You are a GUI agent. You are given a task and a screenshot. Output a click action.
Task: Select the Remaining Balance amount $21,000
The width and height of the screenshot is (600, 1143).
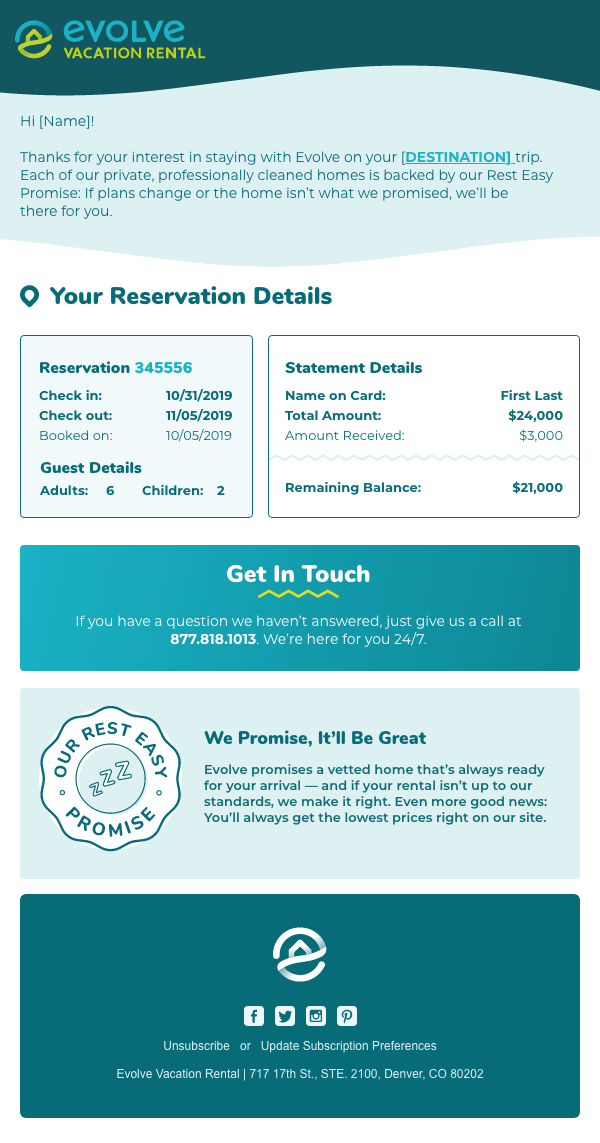(537, 488)
